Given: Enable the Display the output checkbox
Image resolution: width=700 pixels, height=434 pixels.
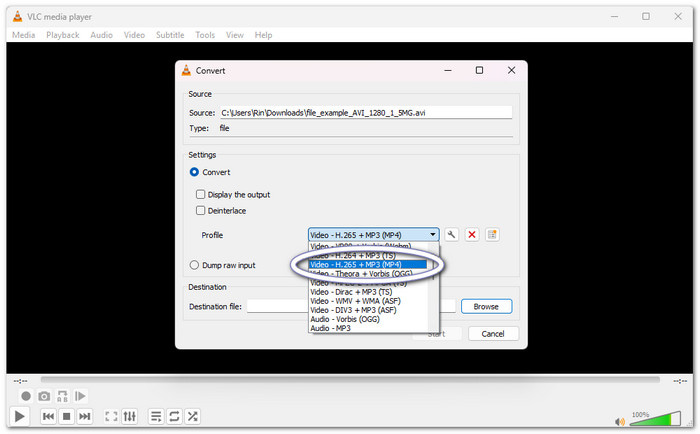Looking at the screenshot, I should point(200,194).
